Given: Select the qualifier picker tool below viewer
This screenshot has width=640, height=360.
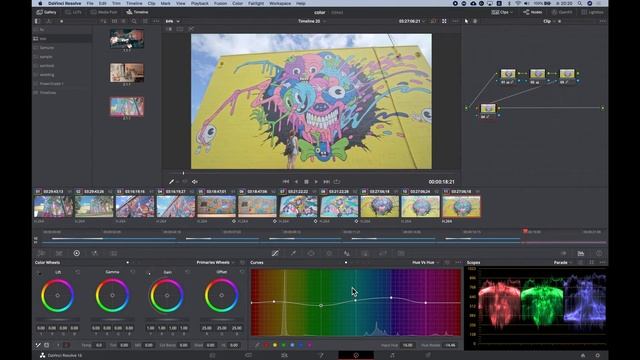Looking at the screenshot, I should 171,182.
